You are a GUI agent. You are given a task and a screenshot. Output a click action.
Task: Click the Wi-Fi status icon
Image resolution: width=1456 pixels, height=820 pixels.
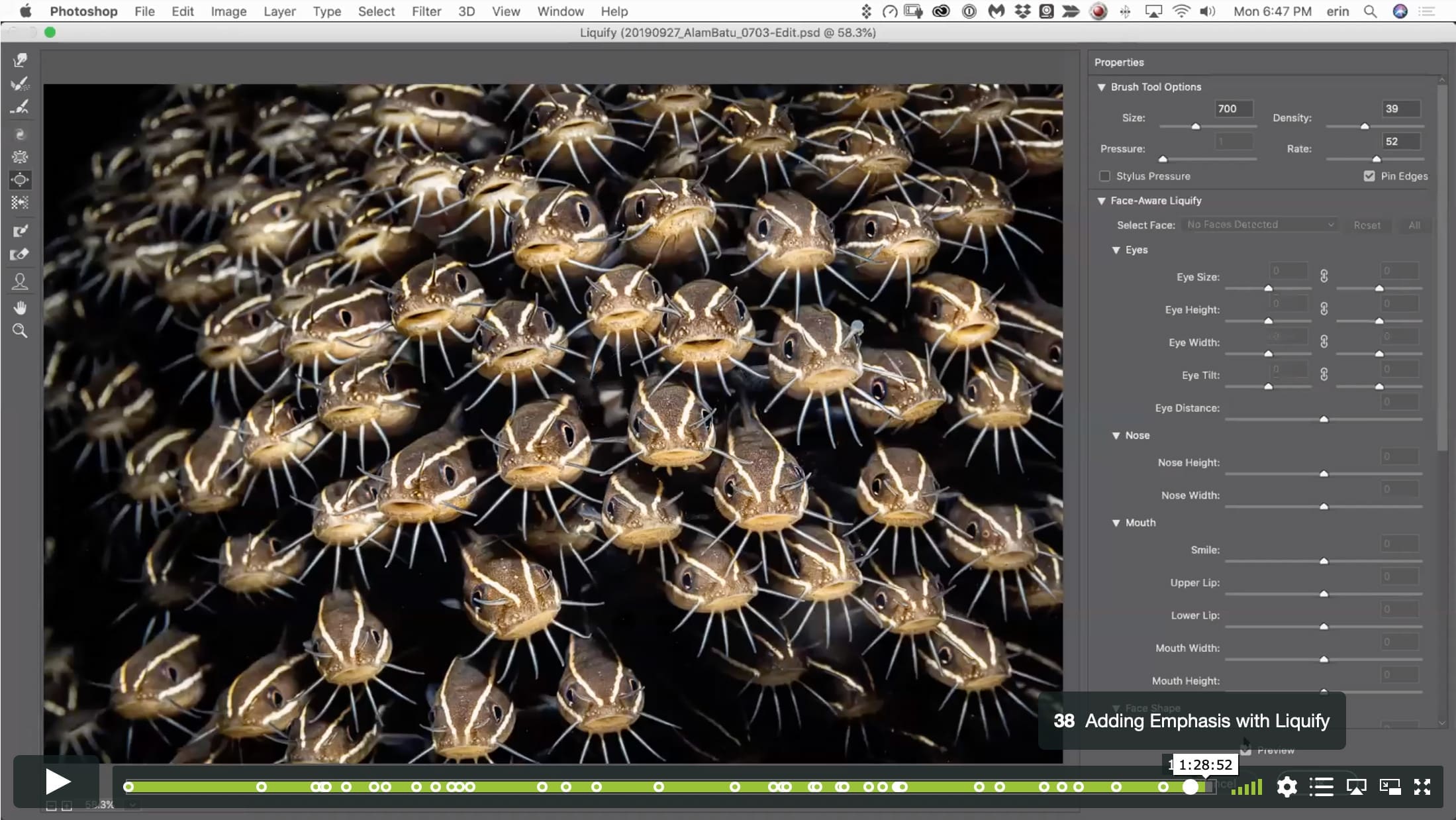pos(1181,11)
